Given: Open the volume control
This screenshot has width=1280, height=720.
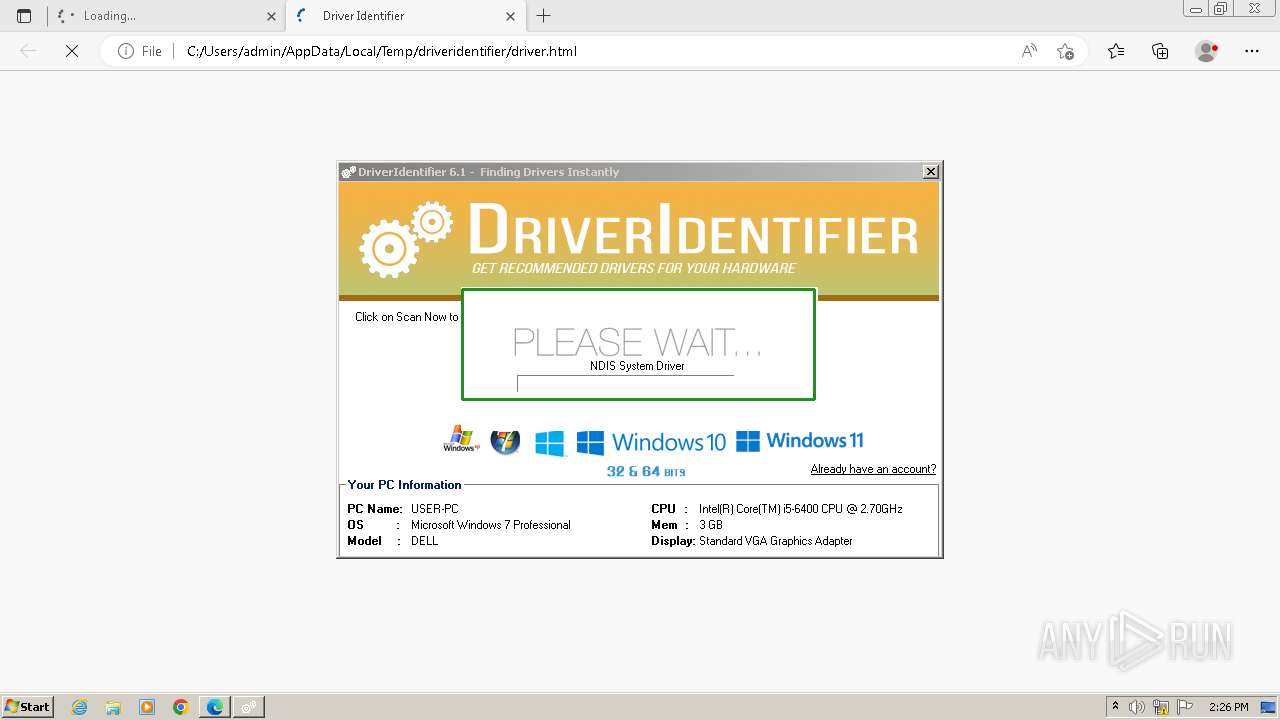Looking at the screenshot, I should tap(1137, 707).
